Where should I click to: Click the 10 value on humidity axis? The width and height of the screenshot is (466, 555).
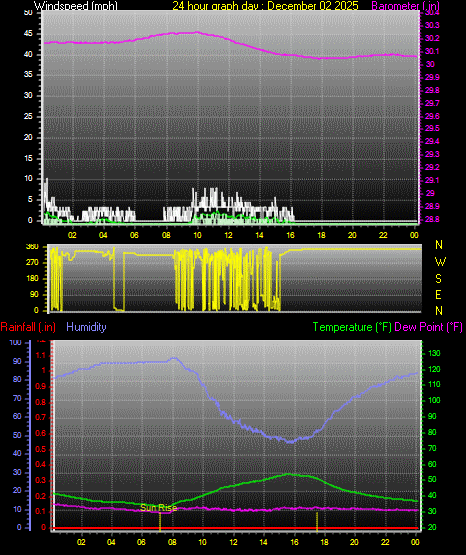coord(17,509)
